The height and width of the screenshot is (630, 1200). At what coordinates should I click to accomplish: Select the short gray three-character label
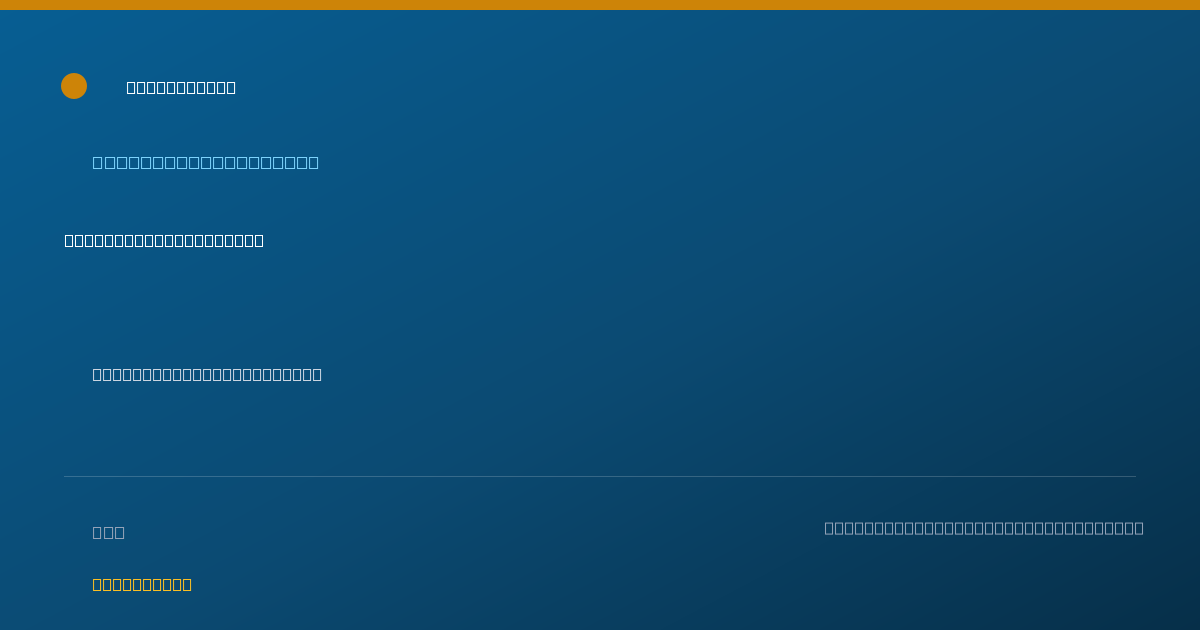tap(109, 532)
